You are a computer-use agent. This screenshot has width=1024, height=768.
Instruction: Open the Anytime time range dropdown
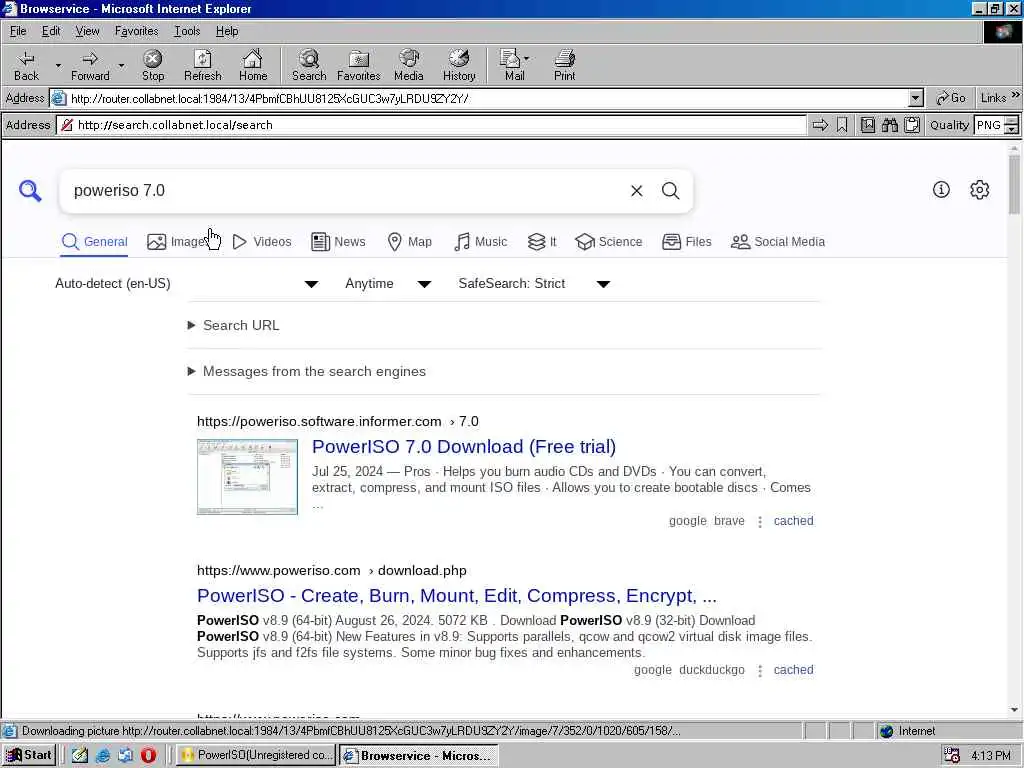pyautogui.click(x=388, y=284)
